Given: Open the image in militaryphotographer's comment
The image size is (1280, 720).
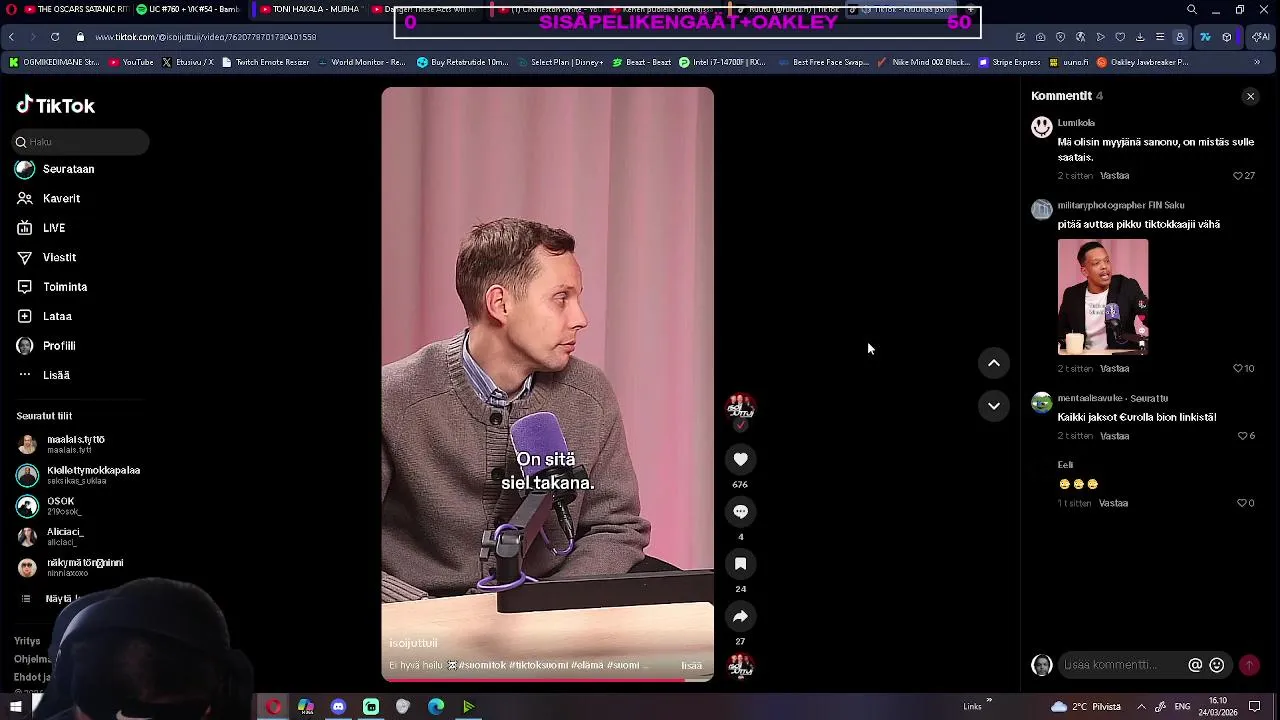Looking at the screenshot, I should tap(1103, 297).
